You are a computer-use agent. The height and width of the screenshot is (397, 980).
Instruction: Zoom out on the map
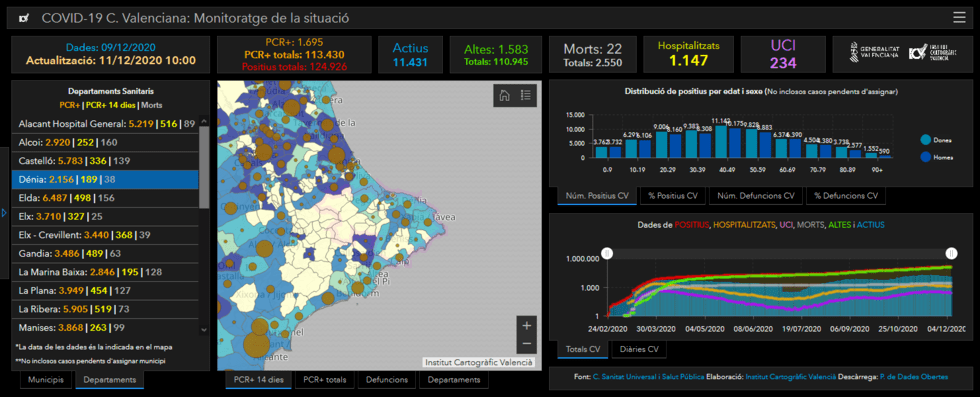[x=526, y=344]
